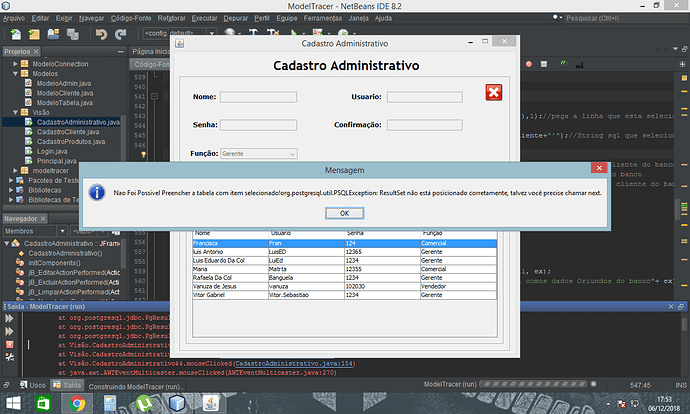
Task: Click the Redo arrow in NetBeans toolbar
Action: (x=120, y=34)
